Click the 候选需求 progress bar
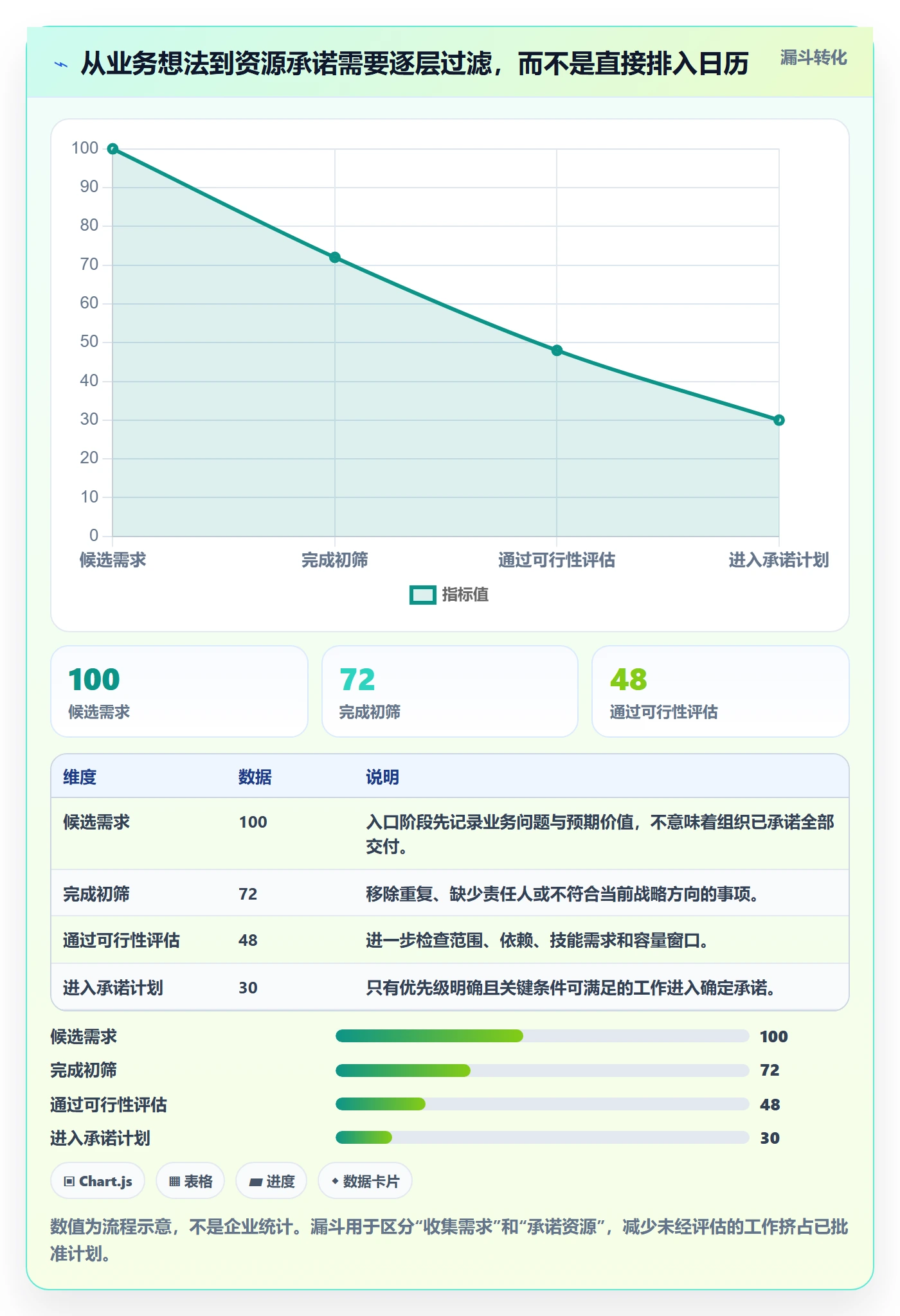Screen dimensions: 900x1316 click(x=543, y=1036)
